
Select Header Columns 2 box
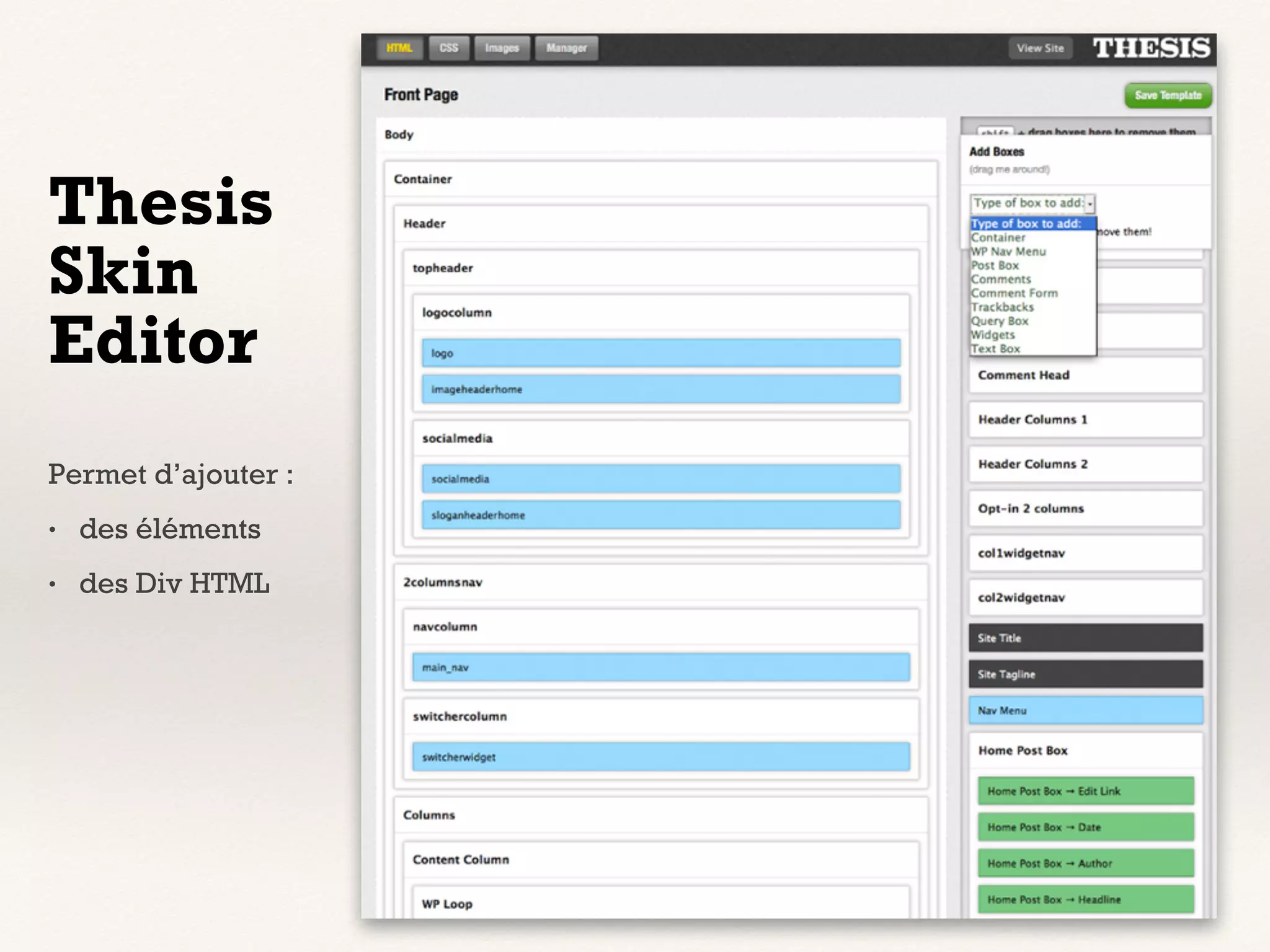pyautogui.click(x=1086, y=464)
